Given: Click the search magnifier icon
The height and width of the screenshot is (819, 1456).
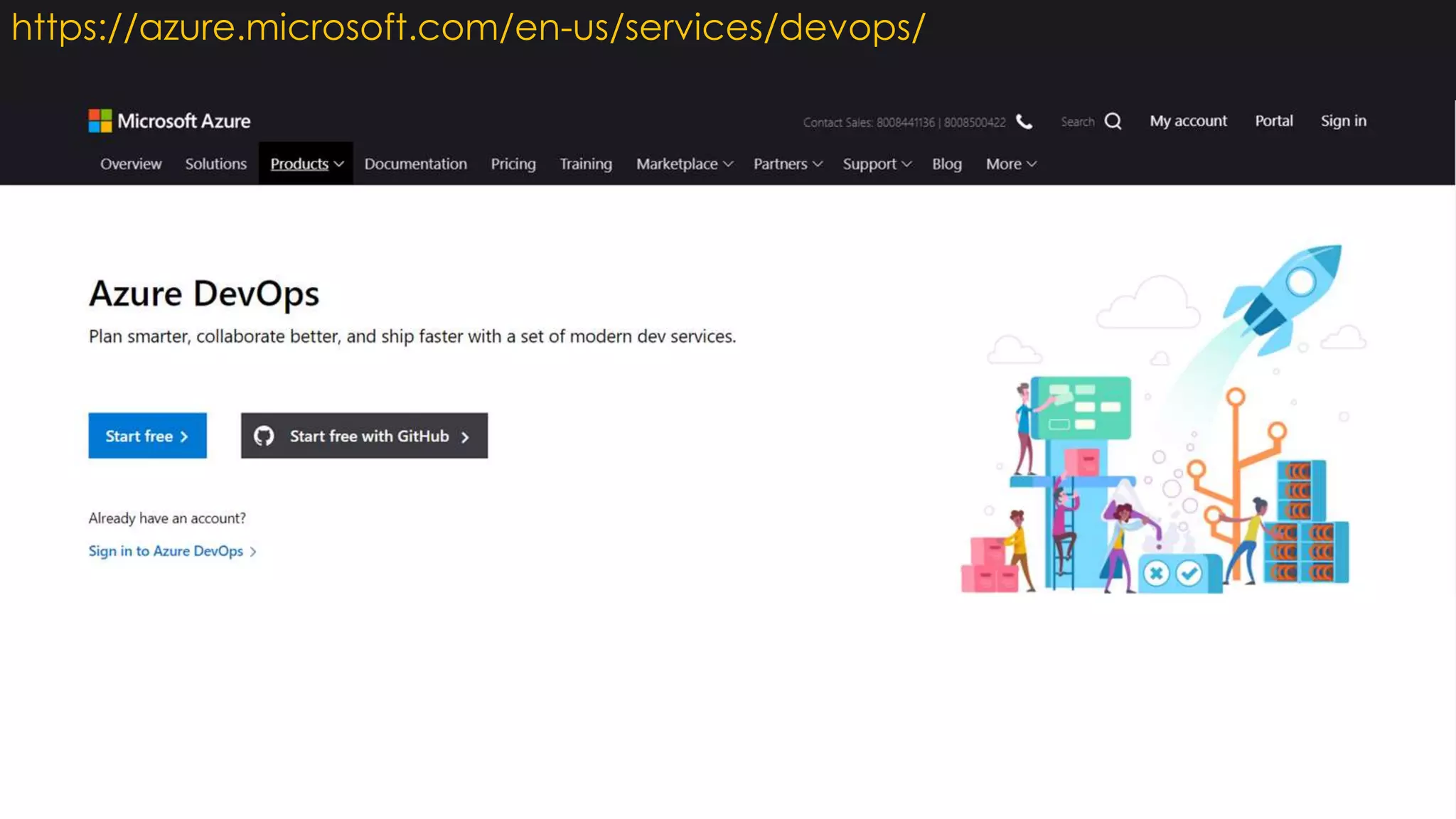Looking at the screenshot, I should (x=1113, y=122).
